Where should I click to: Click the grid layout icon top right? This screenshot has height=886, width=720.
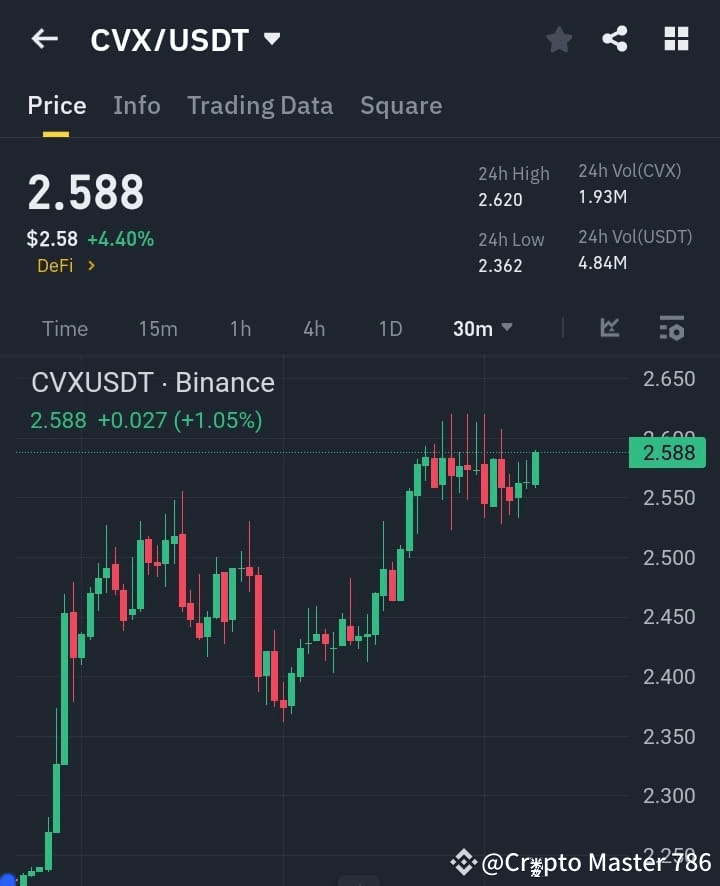[676, 40]
